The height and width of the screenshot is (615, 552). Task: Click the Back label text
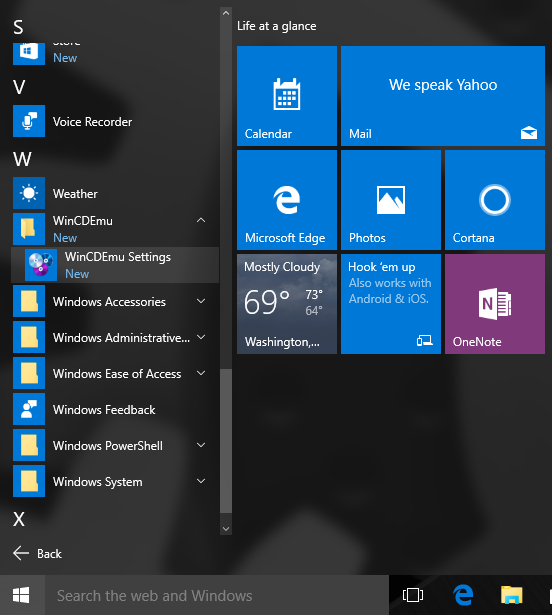tap(49, 554)
